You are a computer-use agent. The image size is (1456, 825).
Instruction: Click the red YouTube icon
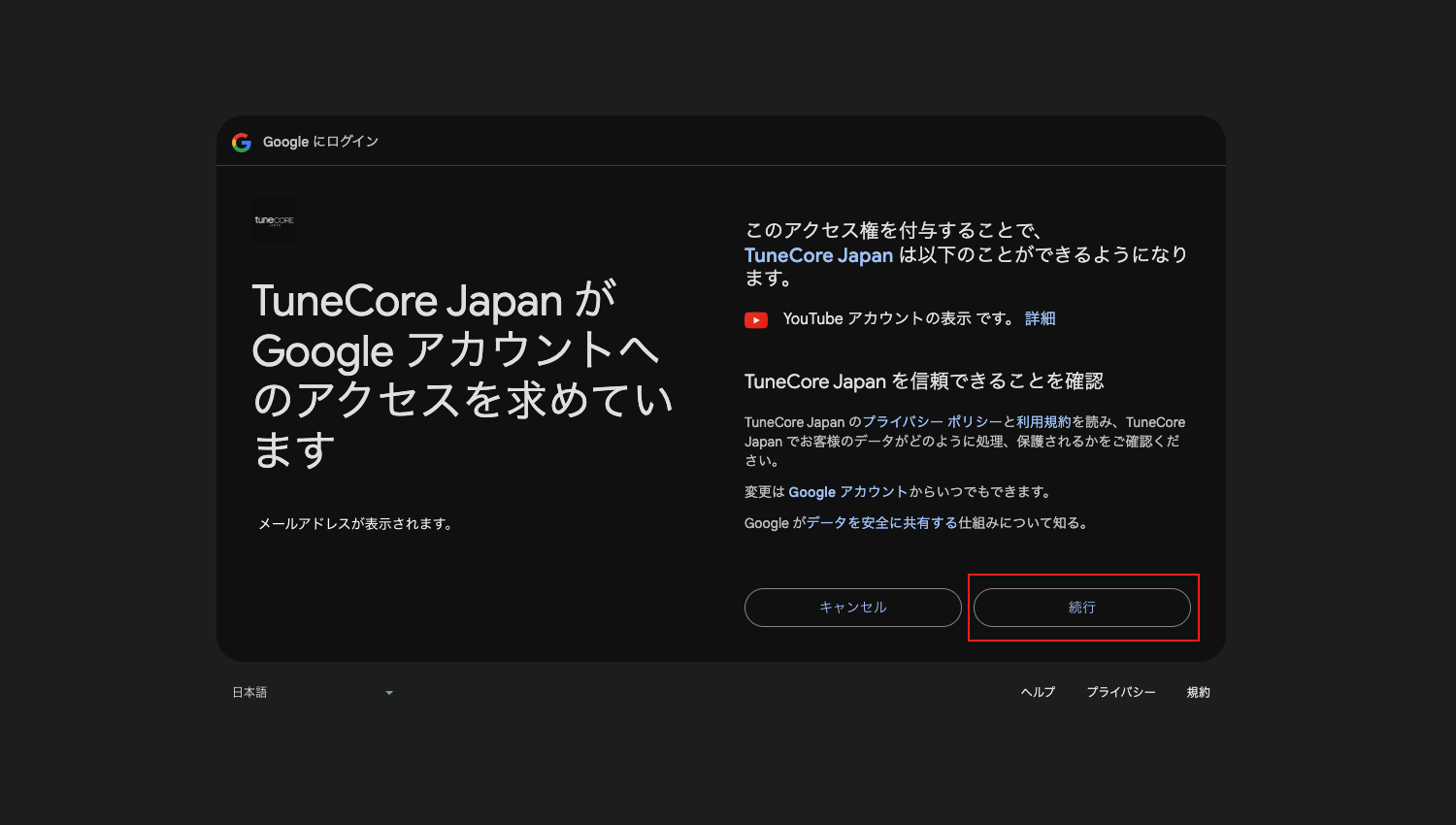[x=756, y=320]
